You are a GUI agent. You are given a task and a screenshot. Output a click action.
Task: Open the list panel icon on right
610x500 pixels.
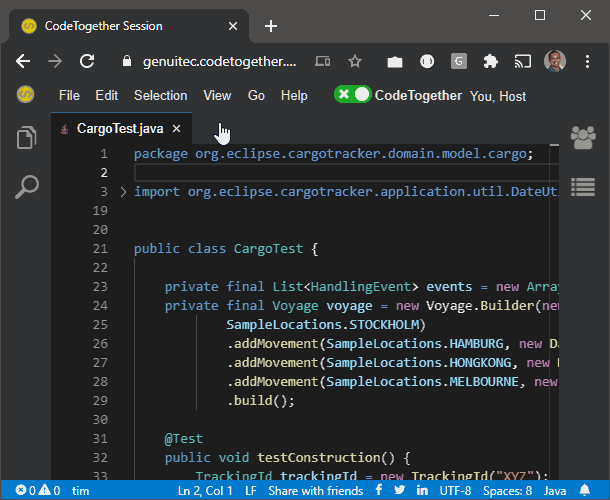click(x=583, y=187)
